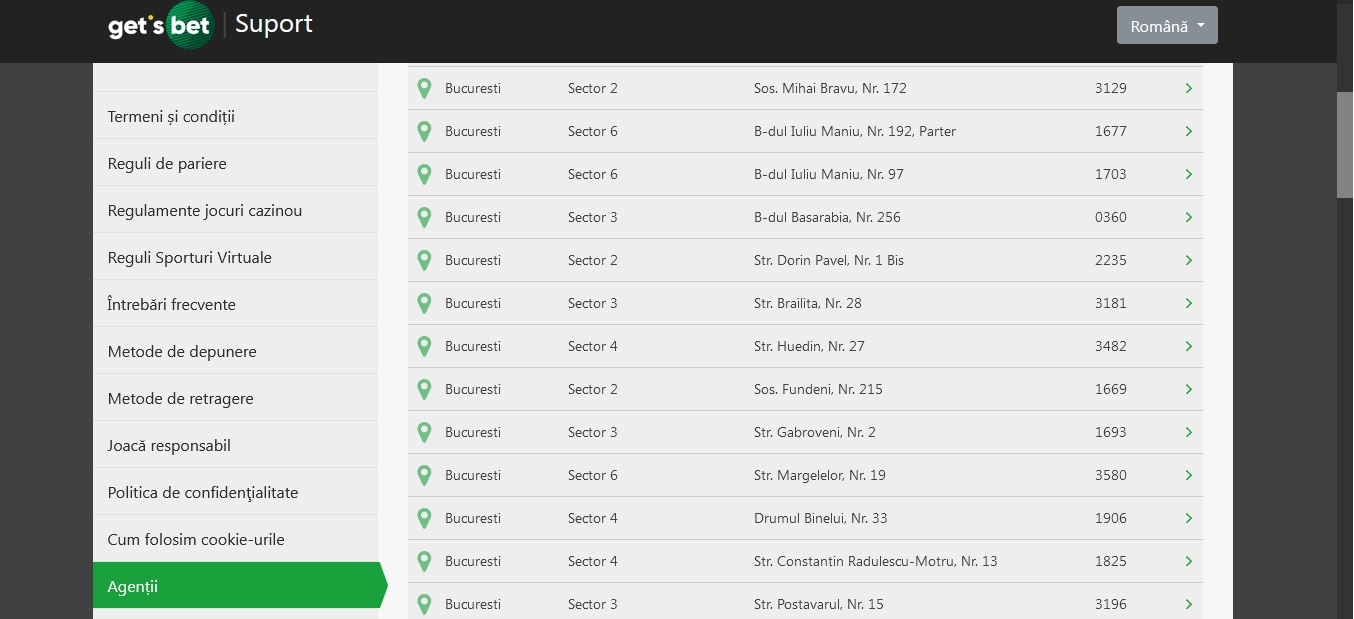Click Sector 2 in Sos. Fundeni row
The width and height of the screenshot is (1354, 619).
(593, 389)
